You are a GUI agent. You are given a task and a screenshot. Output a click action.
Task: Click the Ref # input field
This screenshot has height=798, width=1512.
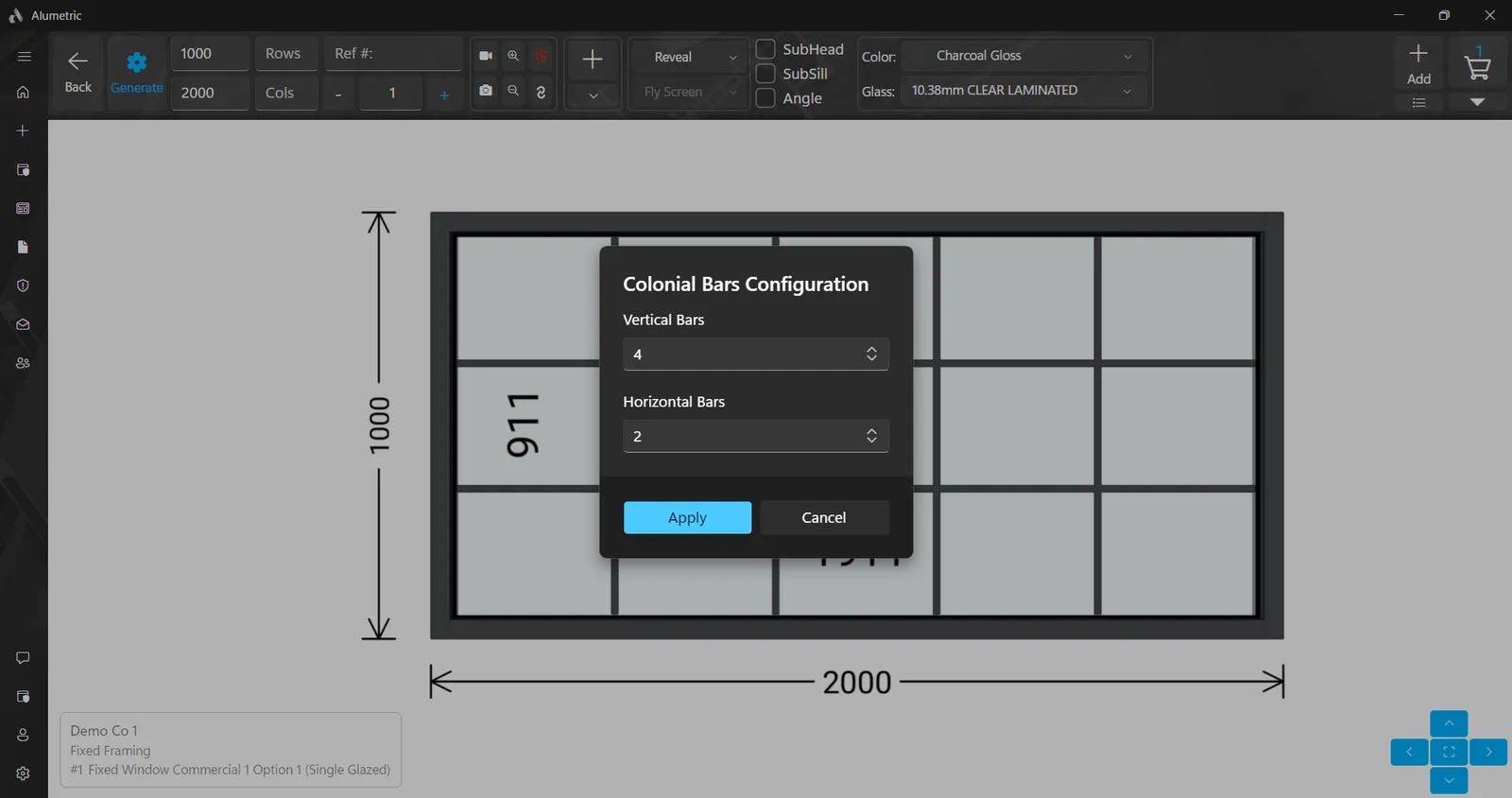click(x=393, y=54)
